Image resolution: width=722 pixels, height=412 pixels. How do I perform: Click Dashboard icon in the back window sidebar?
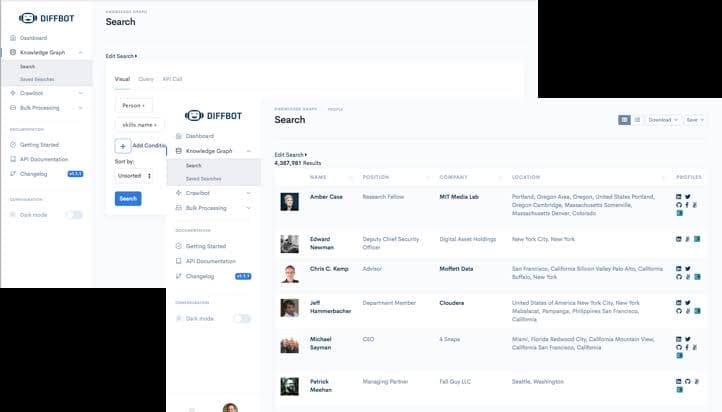tap(12, 38)
